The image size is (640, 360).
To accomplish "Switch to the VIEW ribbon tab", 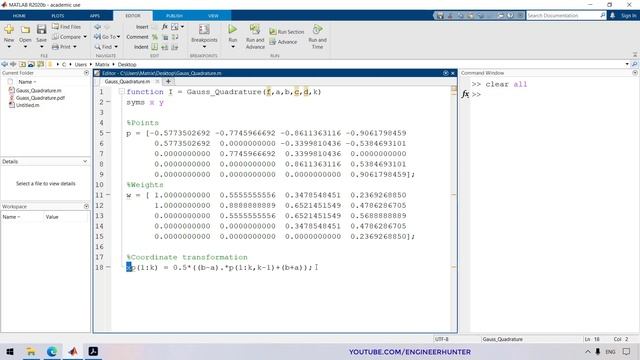I will coord(213,16).
